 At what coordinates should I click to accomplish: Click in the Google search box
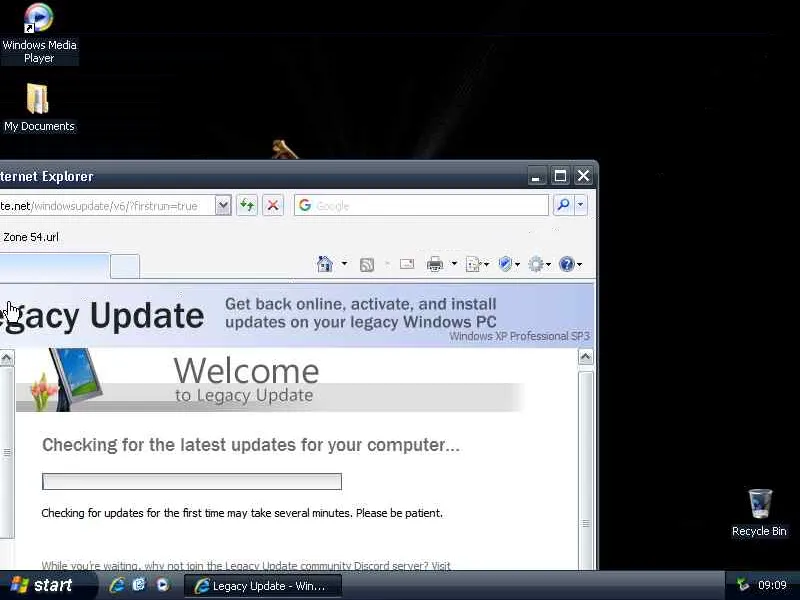point(421,205)
